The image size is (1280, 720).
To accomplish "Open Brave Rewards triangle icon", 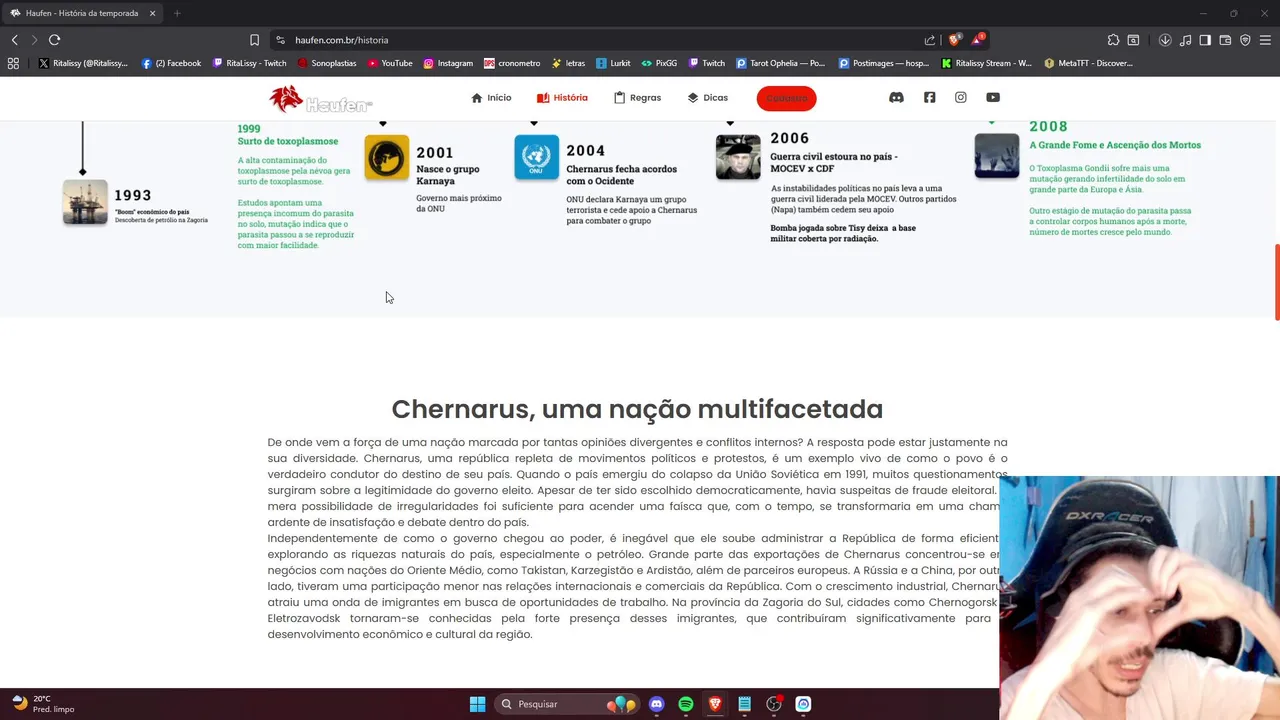I will click(978, 40).
